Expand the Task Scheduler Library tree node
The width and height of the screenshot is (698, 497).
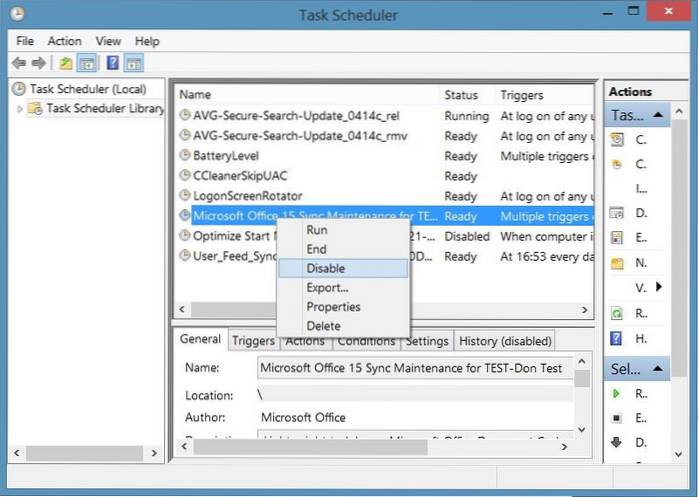pos(19,108)
